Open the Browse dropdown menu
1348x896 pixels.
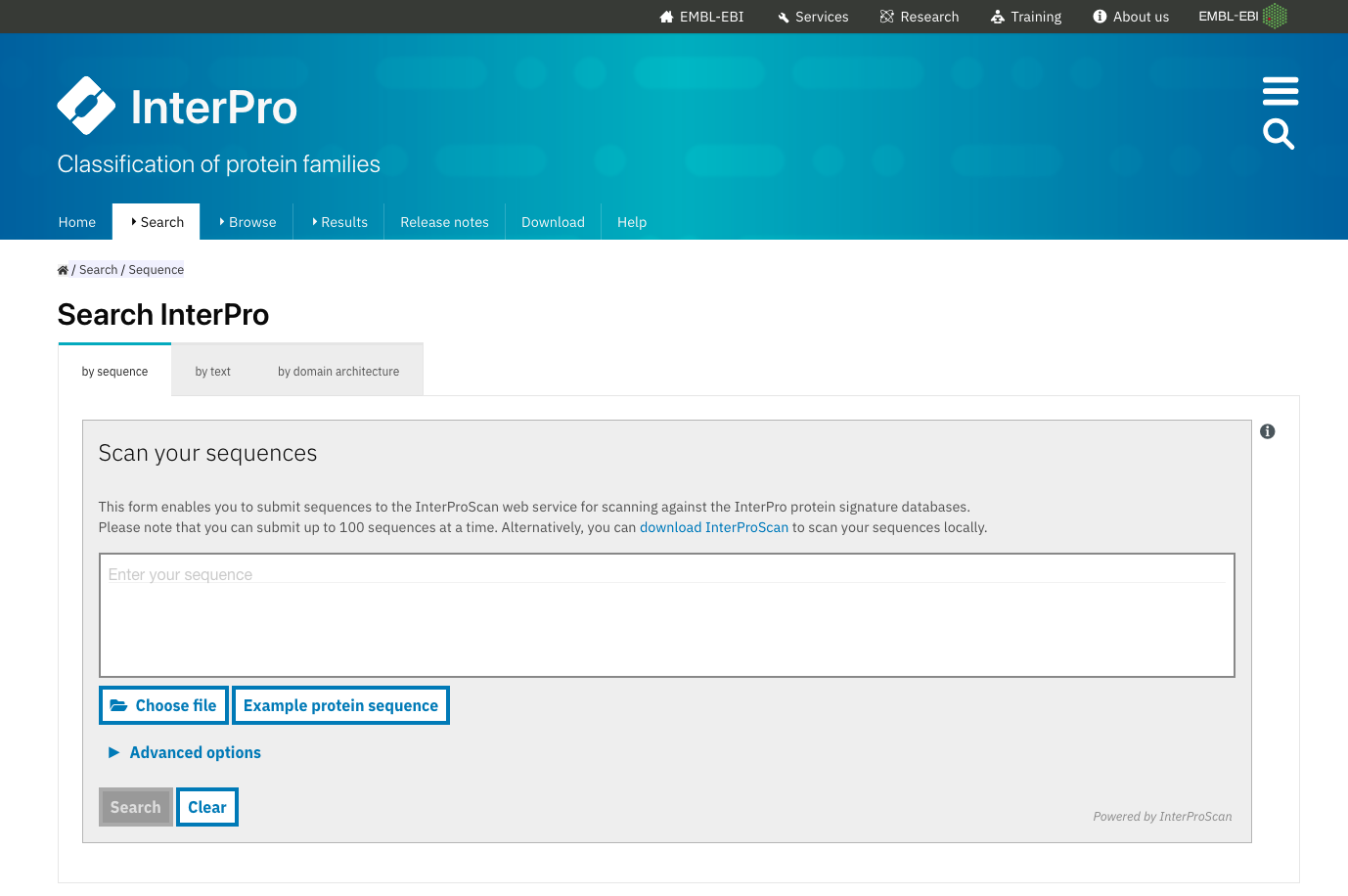point(247,222)
